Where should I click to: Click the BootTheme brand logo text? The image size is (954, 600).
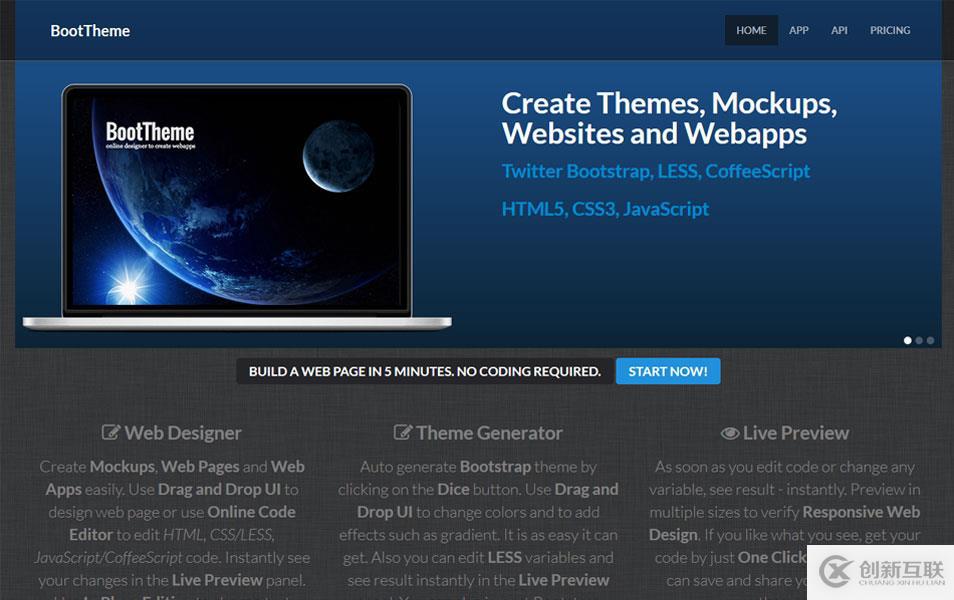coord(90,31)
